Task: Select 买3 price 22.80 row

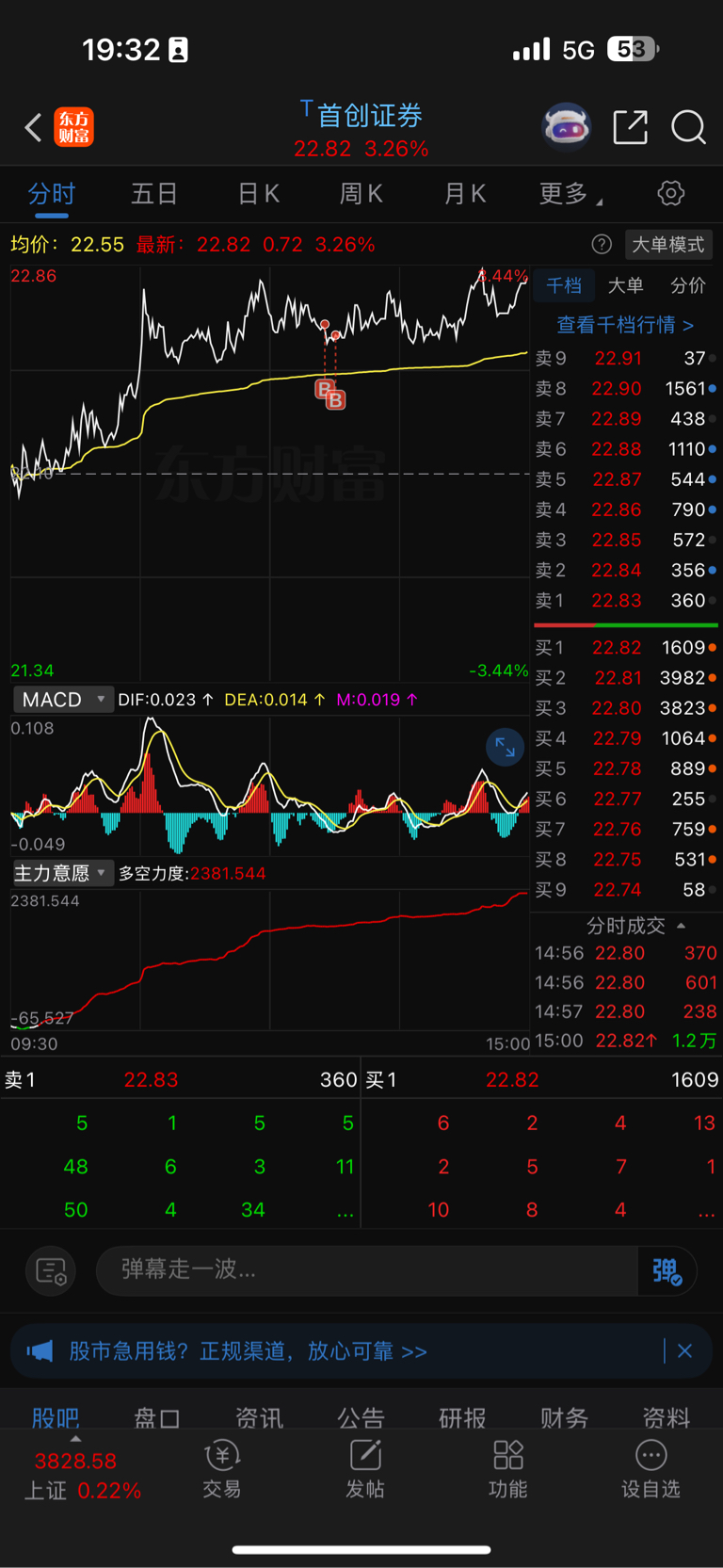Action: point(626,707)
